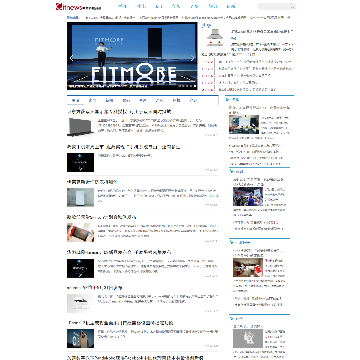Click the red site logo in header
The height and width of the screenshot is (360, 360).
coord(78,6)
